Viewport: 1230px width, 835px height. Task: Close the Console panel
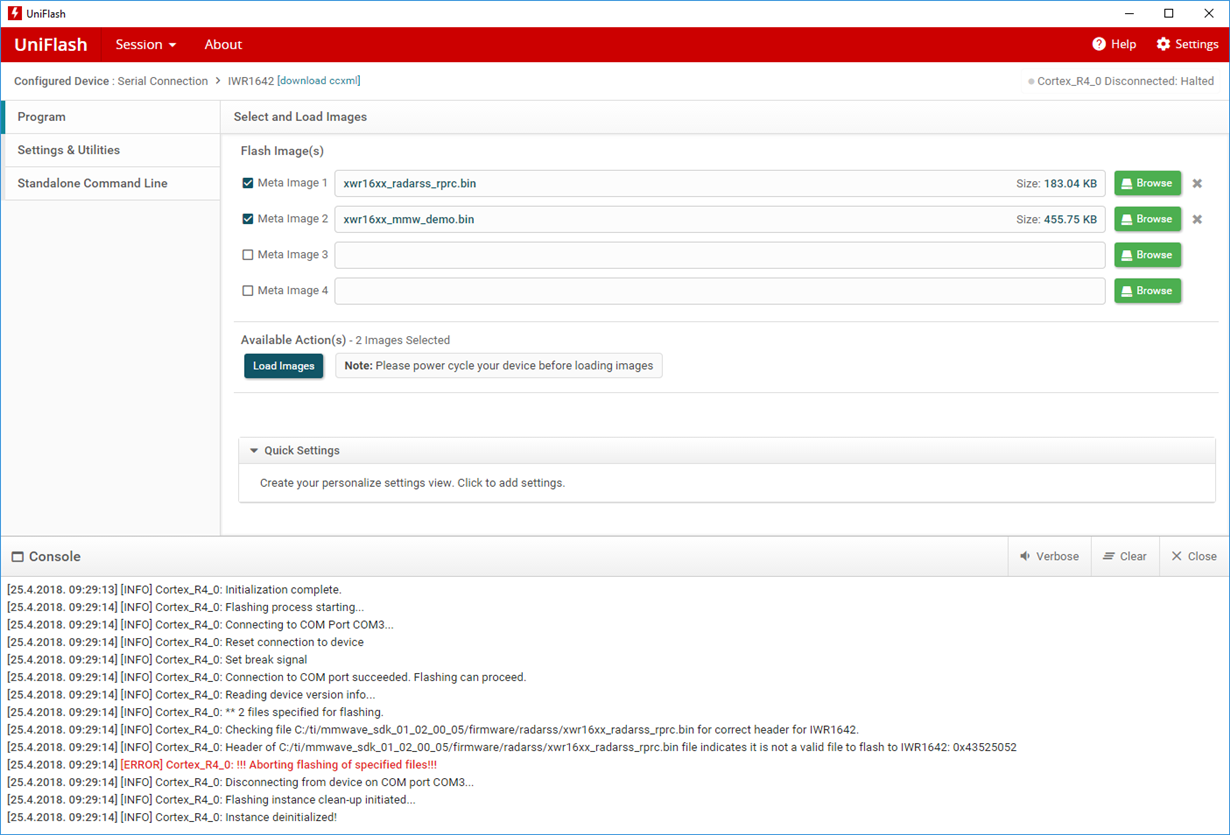[1194, 556]
